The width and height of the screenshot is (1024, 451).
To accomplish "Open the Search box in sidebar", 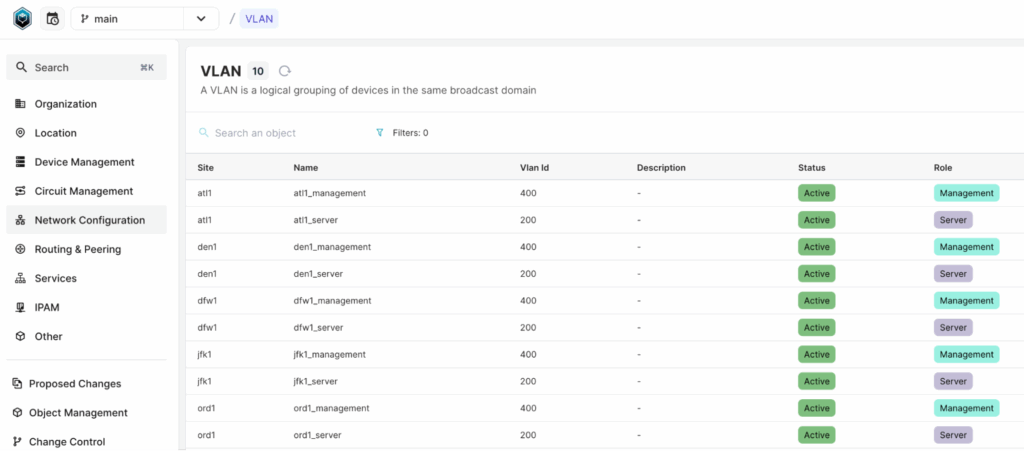I will [x=86, y=67].
